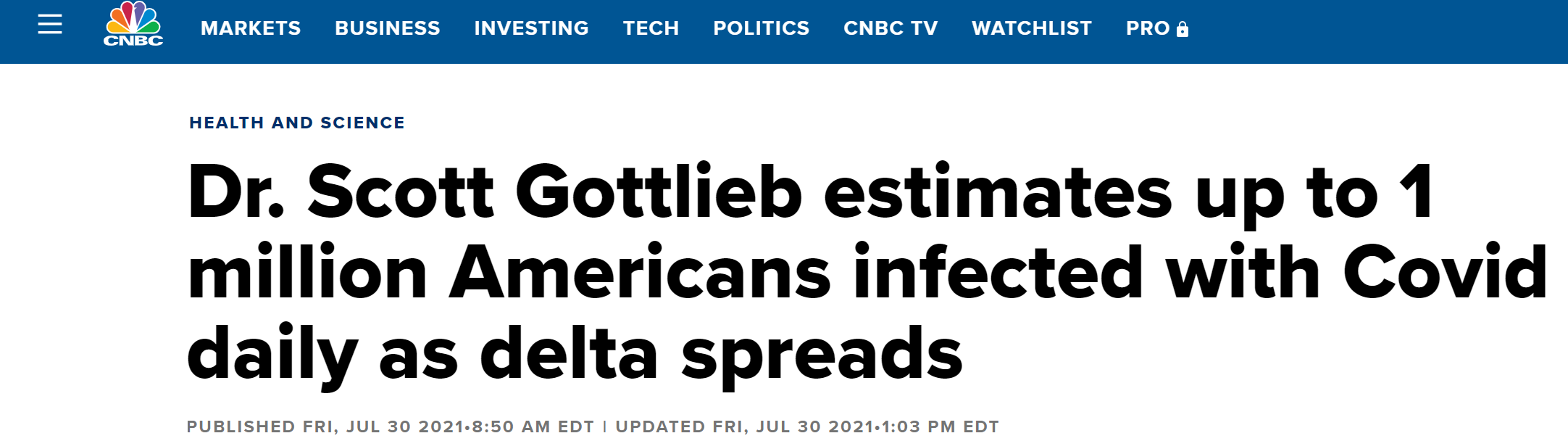Open the Politics section
Screen dimensions: 1568x441
(761, 28)
